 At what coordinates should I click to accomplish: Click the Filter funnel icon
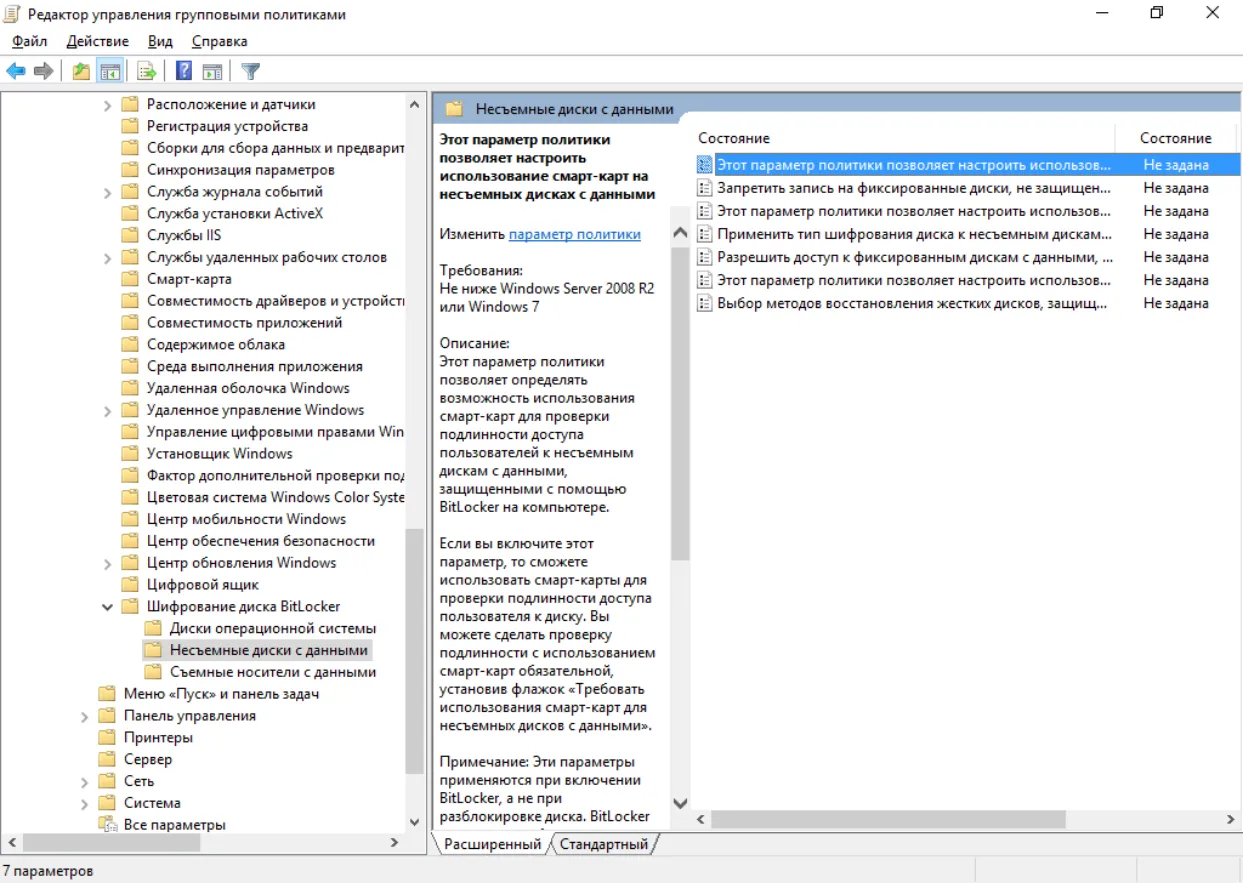(x=251, y=71)
